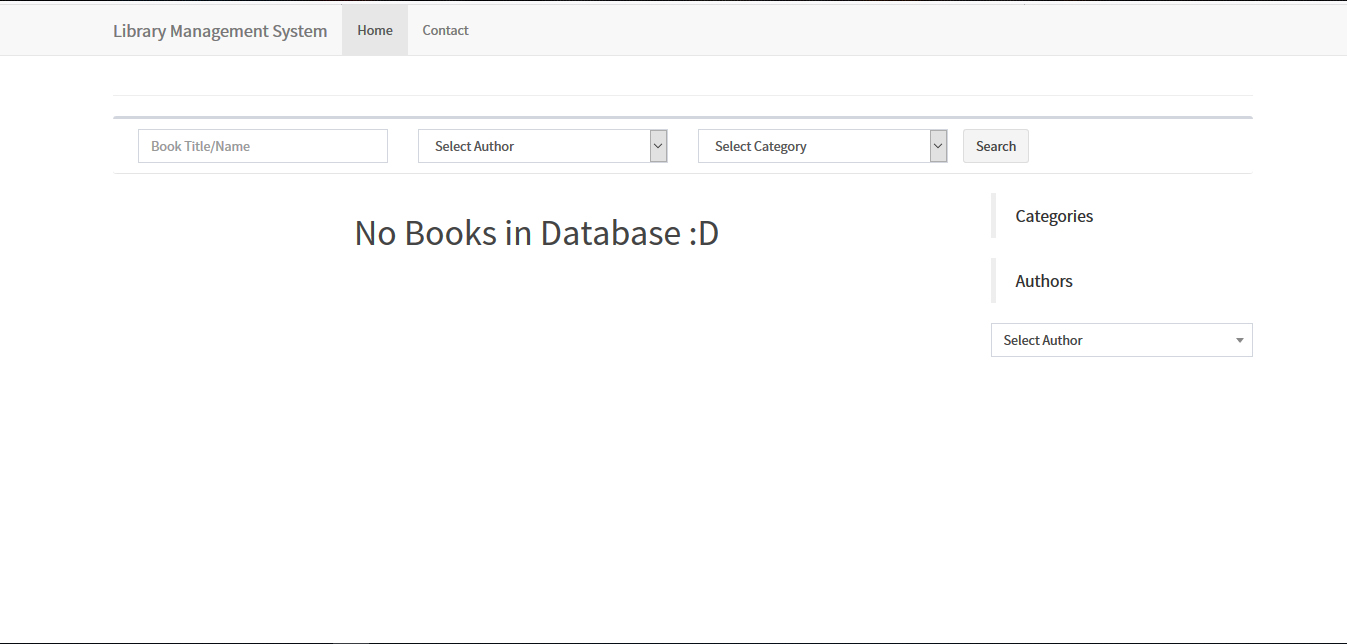The image size is (1347, 644).
Task: Click the word Database in the heading
Action: pyautogui.click(x=610, y=233)
